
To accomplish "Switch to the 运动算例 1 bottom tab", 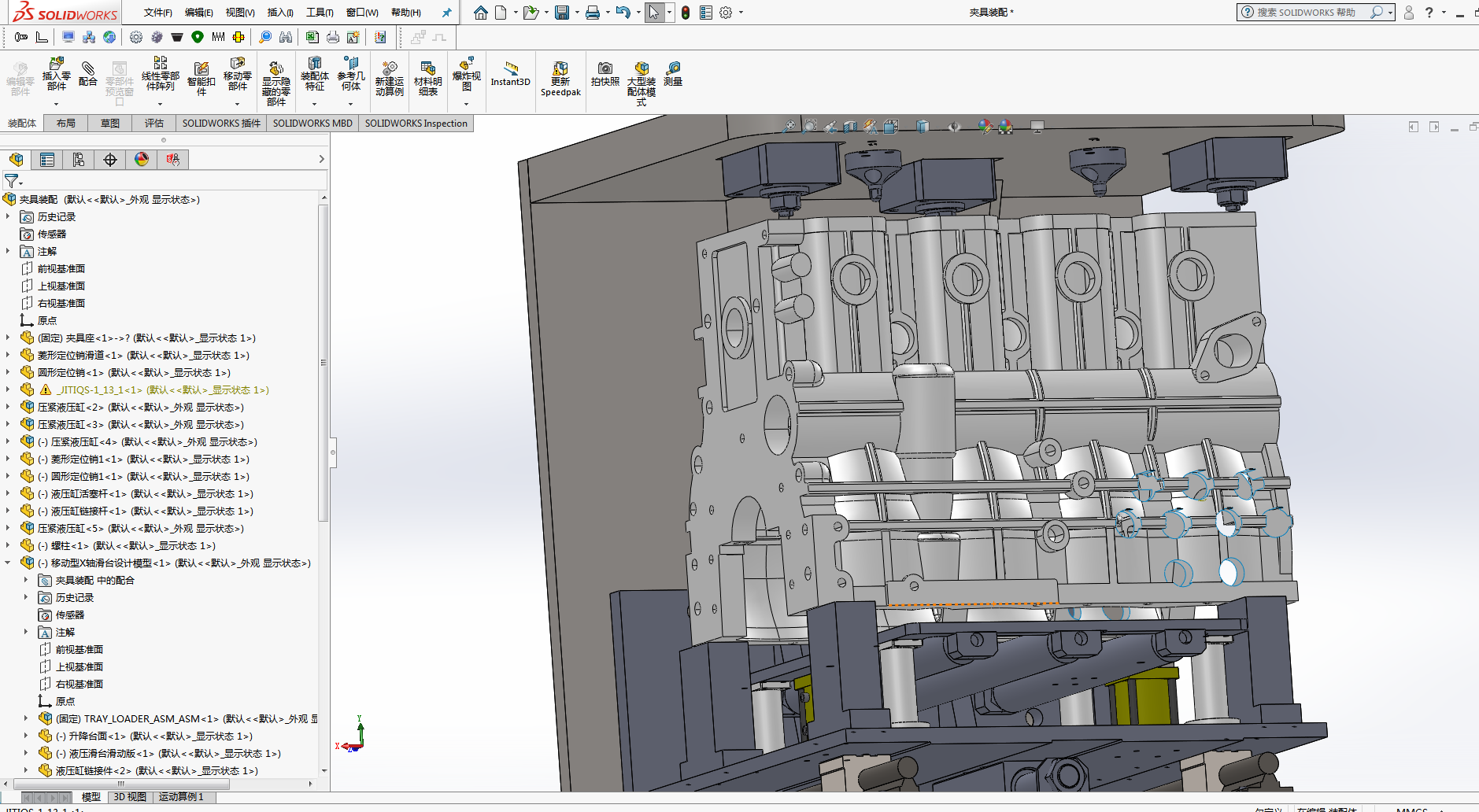I will tap(181, 797).
